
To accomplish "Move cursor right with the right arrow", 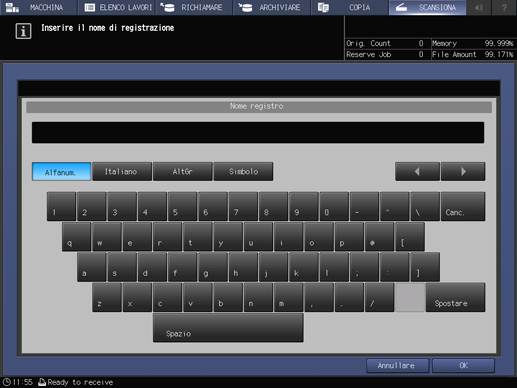I will 463,172.
